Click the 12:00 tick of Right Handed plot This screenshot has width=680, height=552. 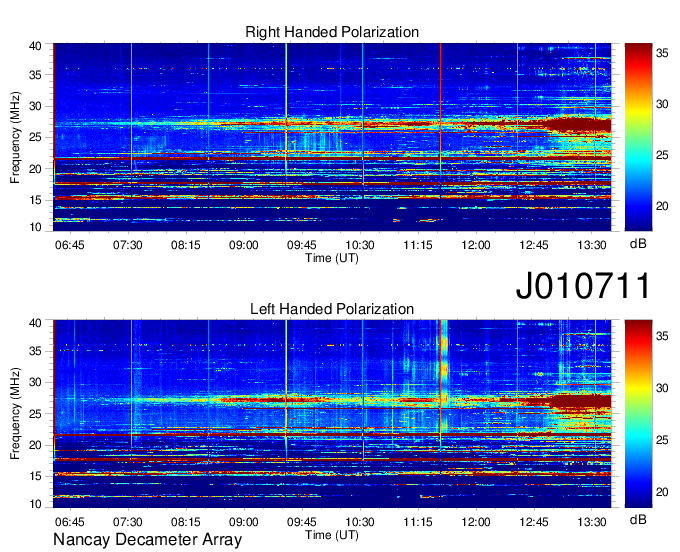476,245
